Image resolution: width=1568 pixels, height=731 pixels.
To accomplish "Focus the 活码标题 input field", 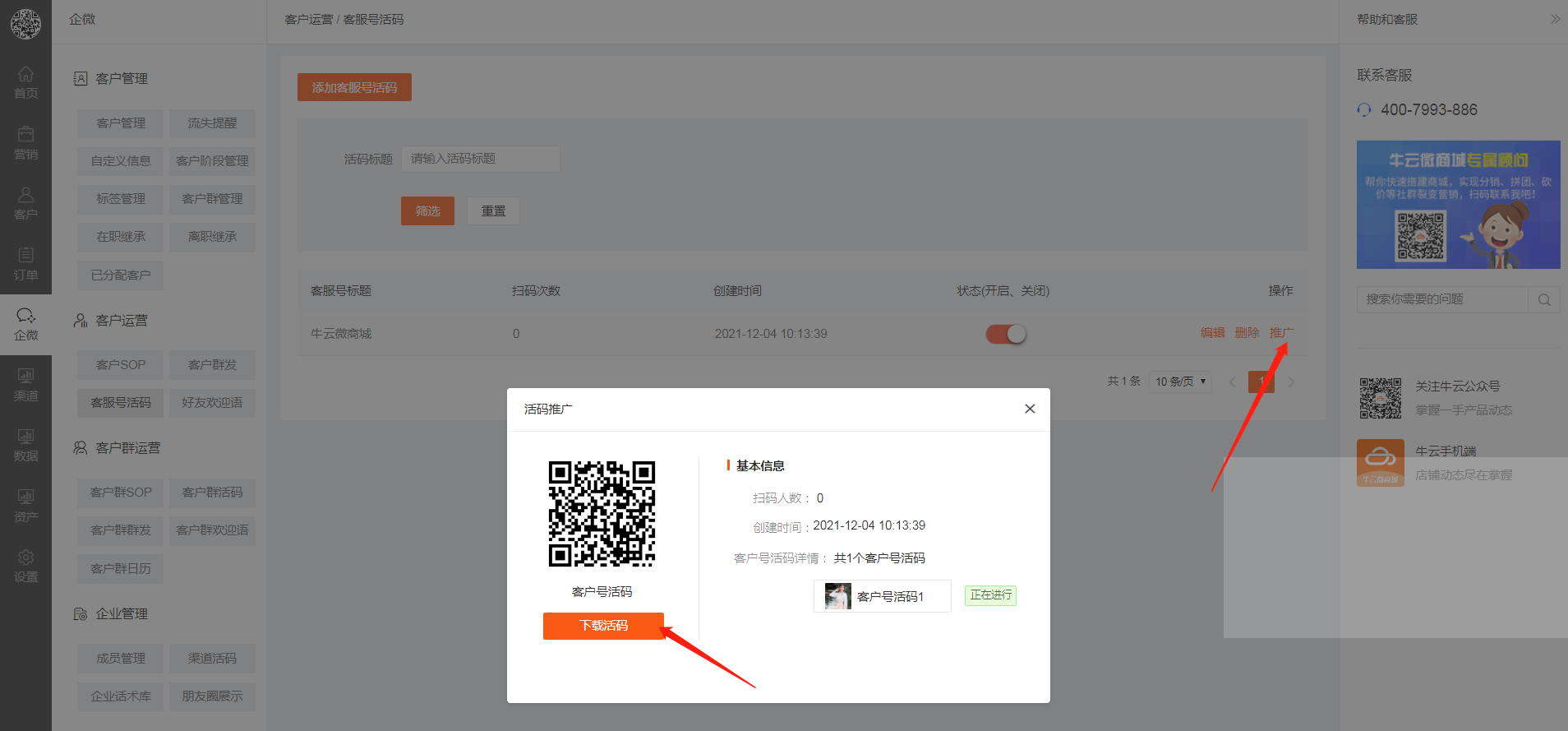I will 481,159.
